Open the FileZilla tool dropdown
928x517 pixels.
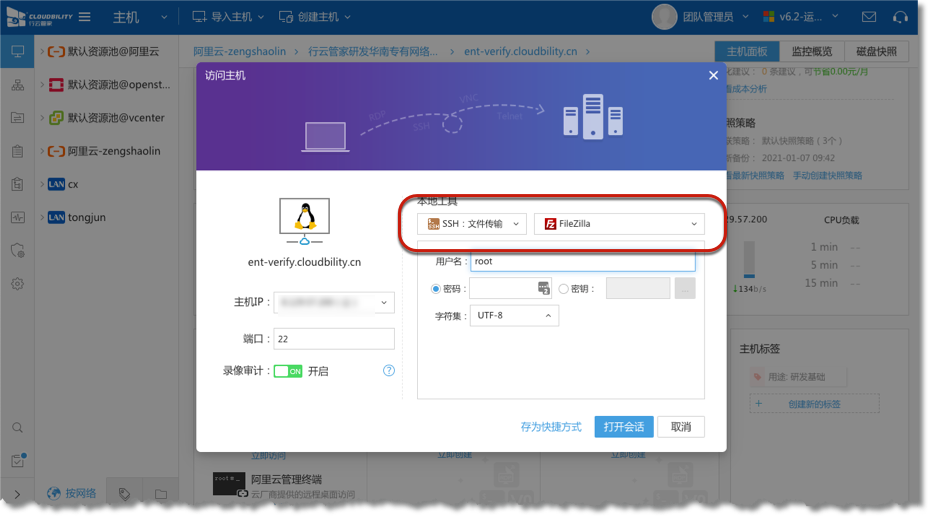click(x=619, y=224)
